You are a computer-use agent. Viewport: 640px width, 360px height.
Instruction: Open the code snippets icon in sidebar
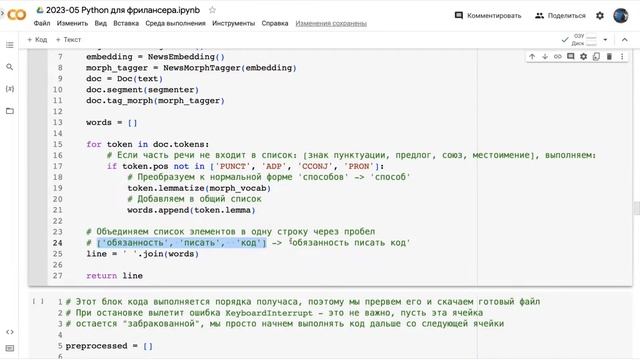tap(10, 332)
